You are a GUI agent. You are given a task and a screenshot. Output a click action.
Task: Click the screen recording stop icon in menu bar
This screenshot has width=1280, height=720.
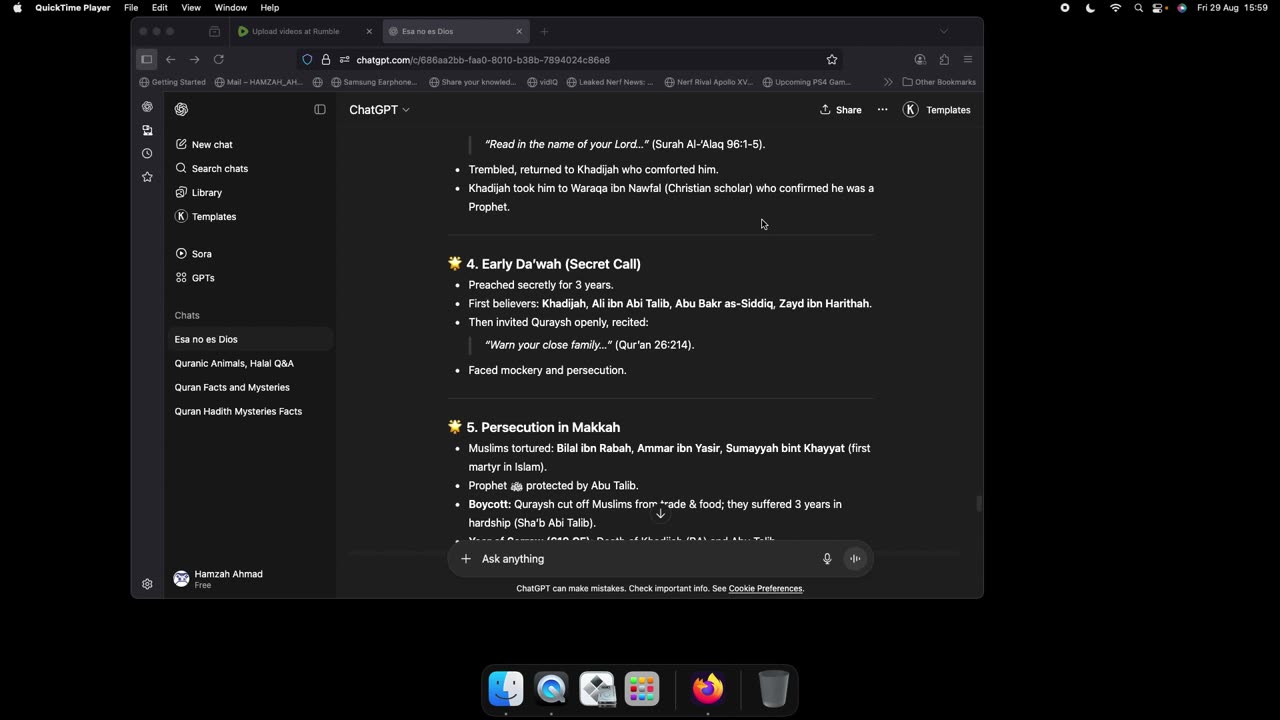click(1065, 7)
